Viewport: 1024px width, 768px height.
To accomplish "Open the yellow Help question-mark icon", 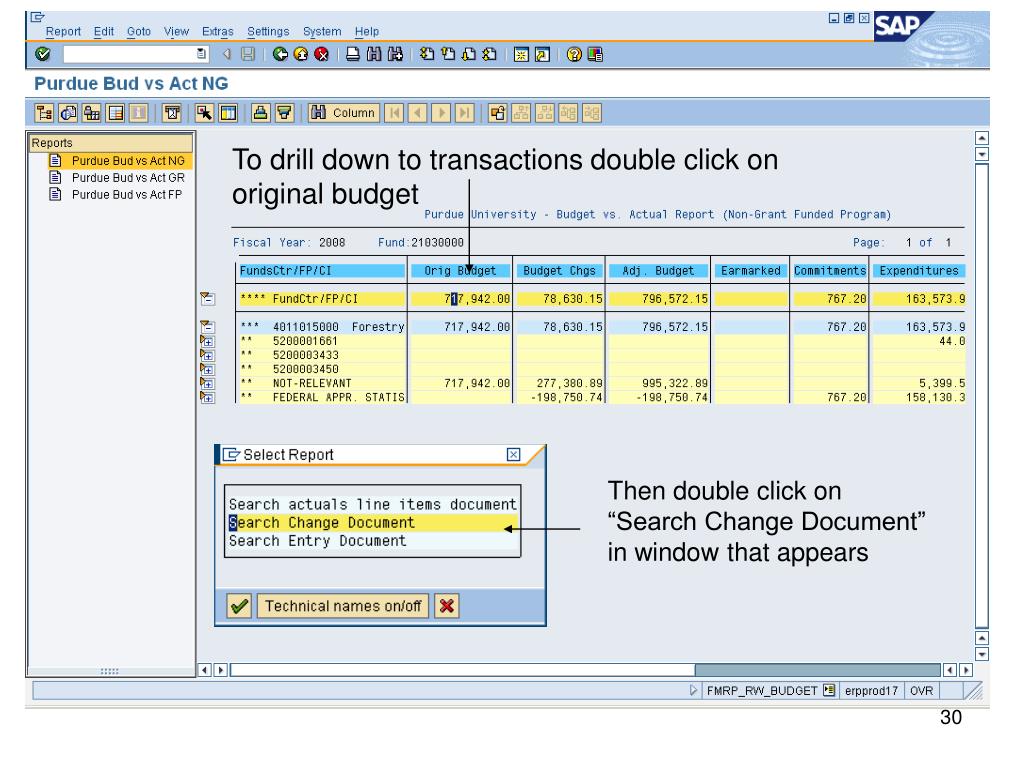I will click(573, 55).
